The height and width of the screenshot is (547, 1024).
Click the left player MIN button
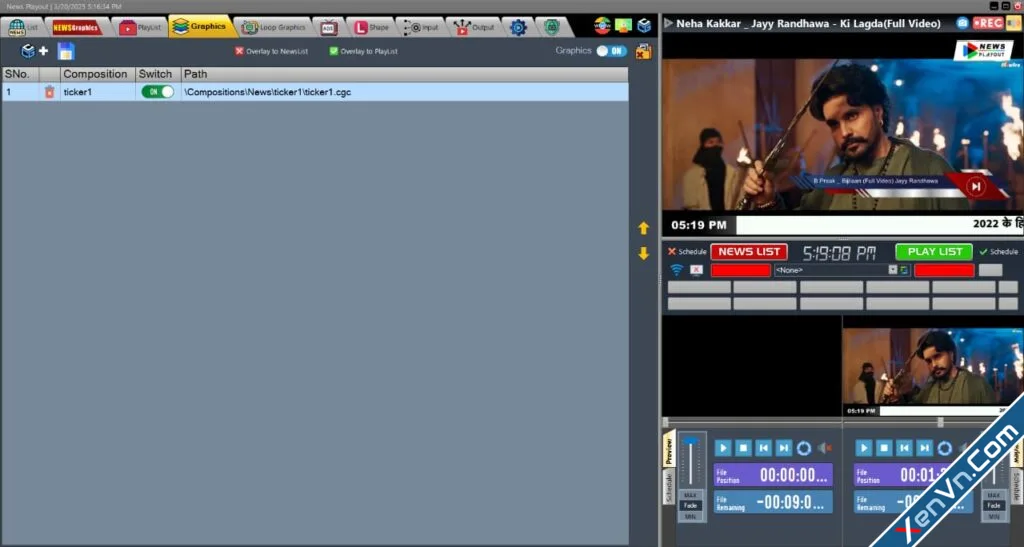tap(690, 516)
